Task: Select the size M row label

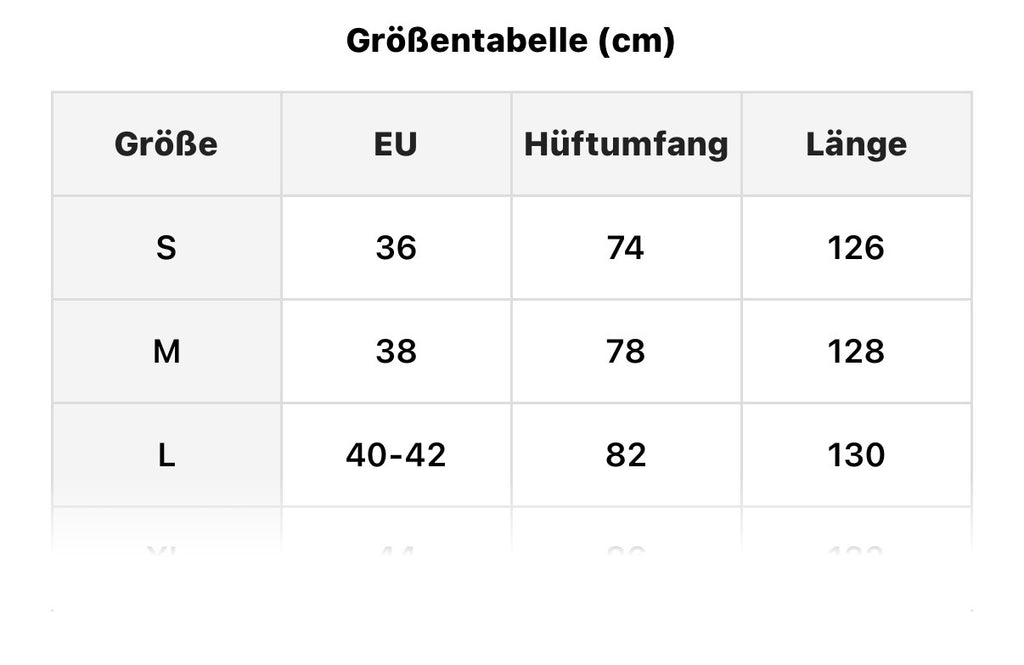Action: [x=166, y=352]
